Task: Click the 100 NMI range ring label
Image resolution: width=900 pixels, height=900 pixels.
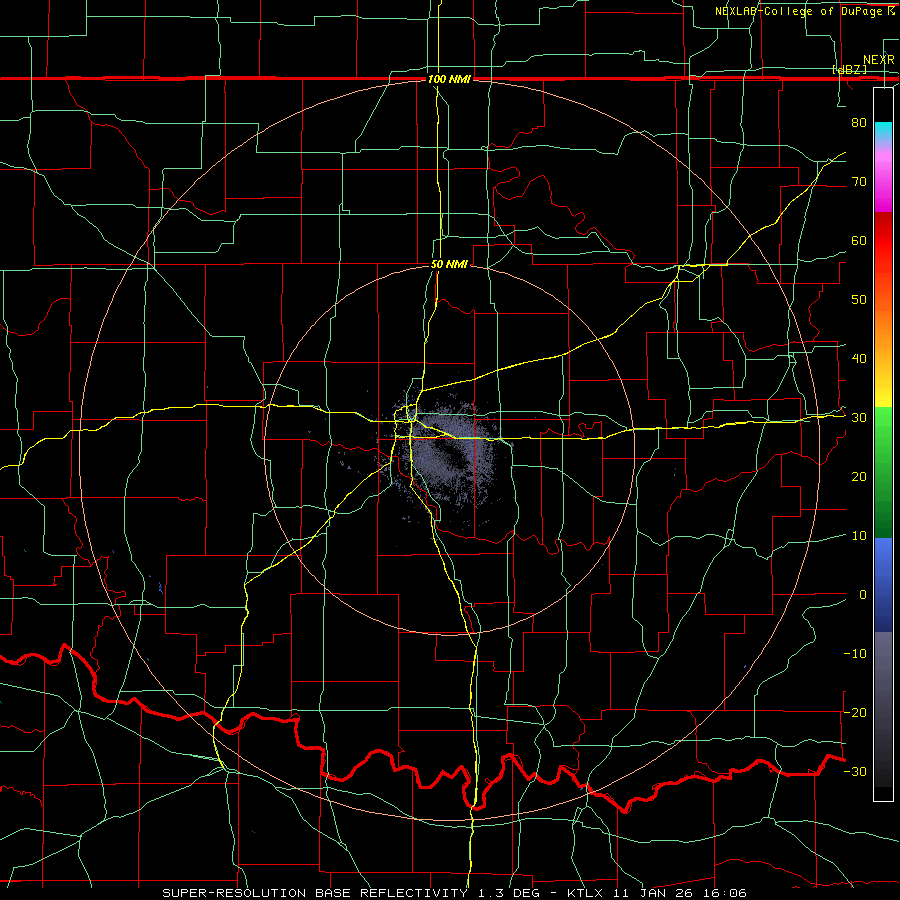Action: [x=449, y=79]
